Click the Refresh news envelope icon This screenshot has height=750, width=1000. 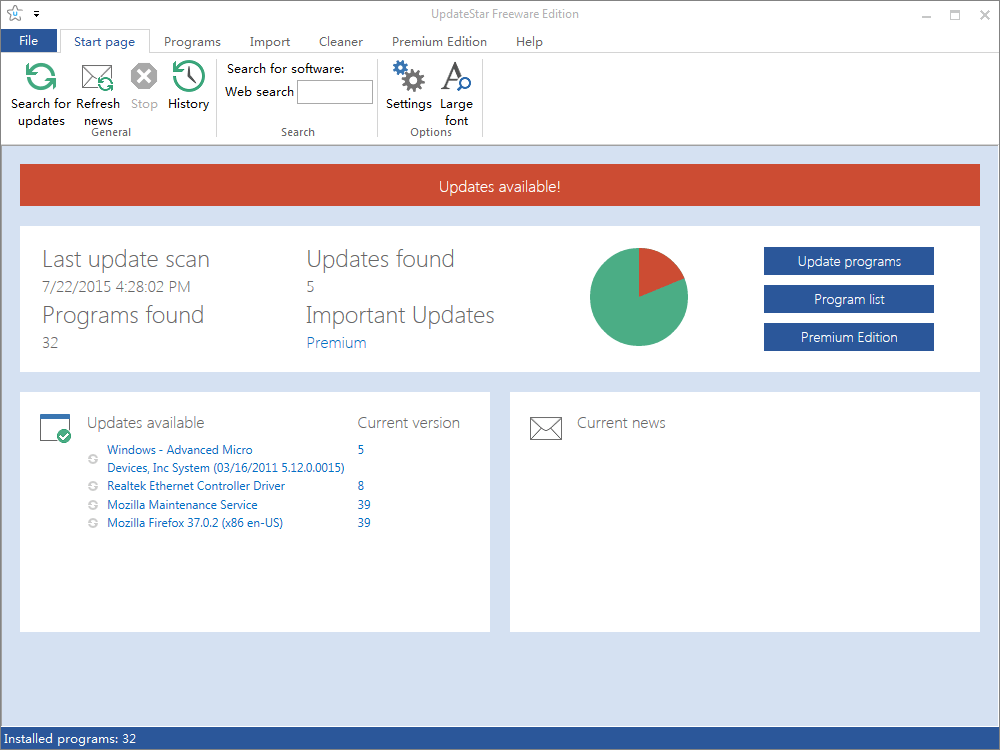(98, 78)
